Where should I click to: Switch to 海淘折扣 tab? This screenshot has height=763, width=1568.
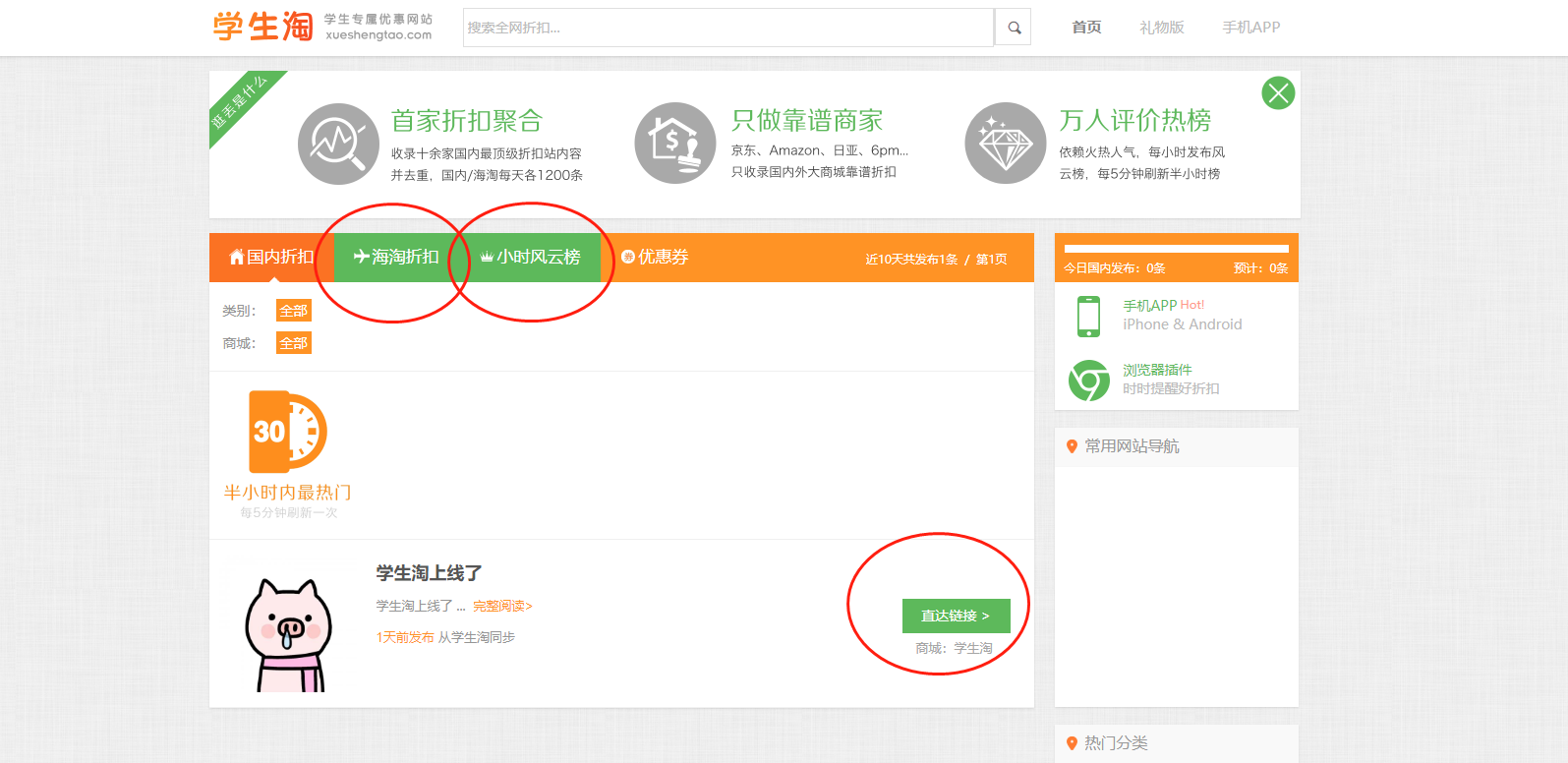(x=396, y=257)
